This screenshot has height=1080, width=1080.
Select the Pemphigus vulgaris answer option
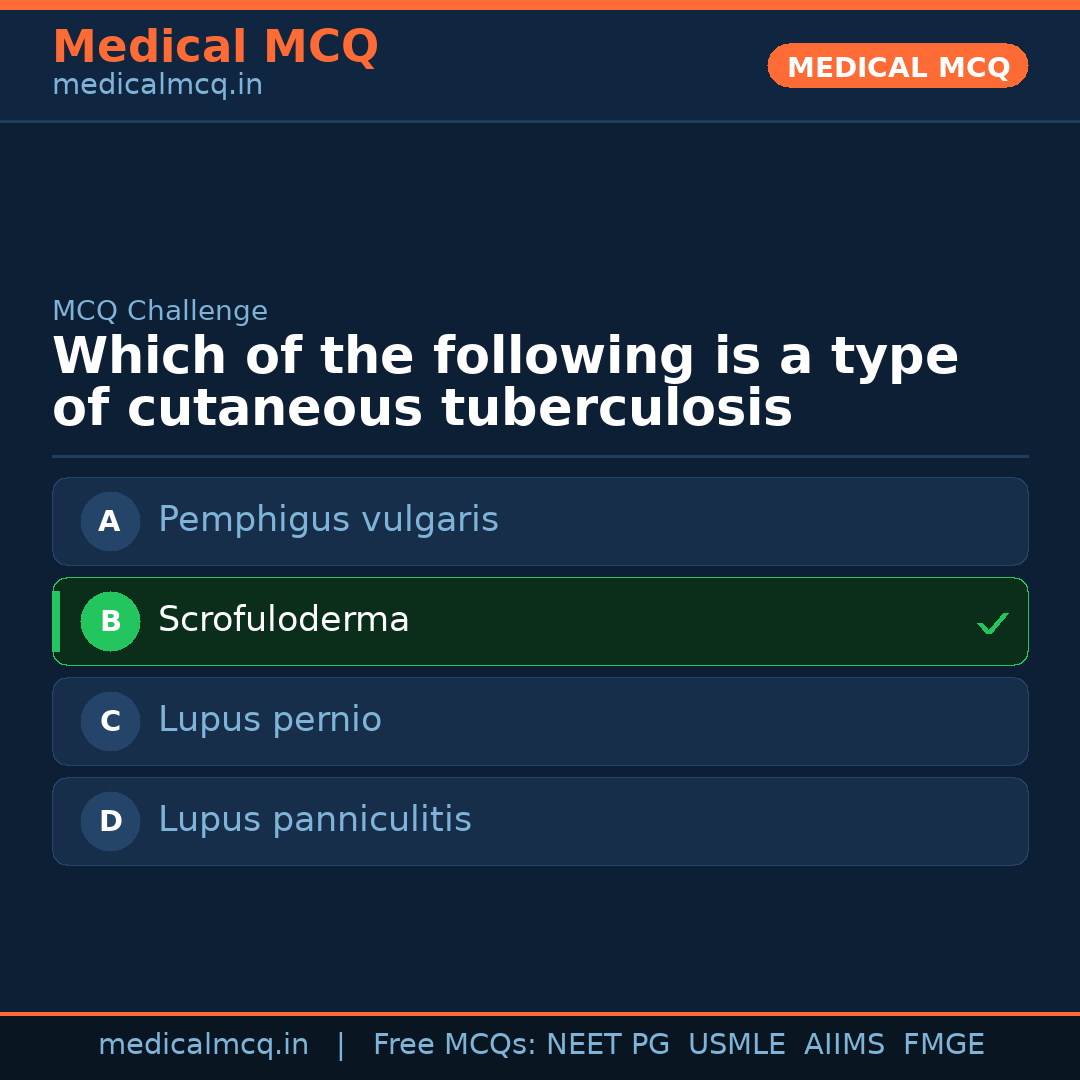[x=540, y=521]
